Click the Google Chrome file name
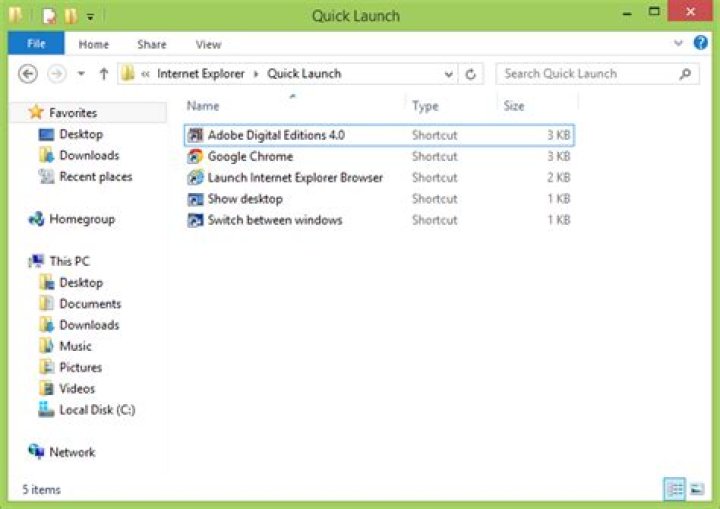The width and height of the screenshot is (720, 509). (x=250, y=156)
